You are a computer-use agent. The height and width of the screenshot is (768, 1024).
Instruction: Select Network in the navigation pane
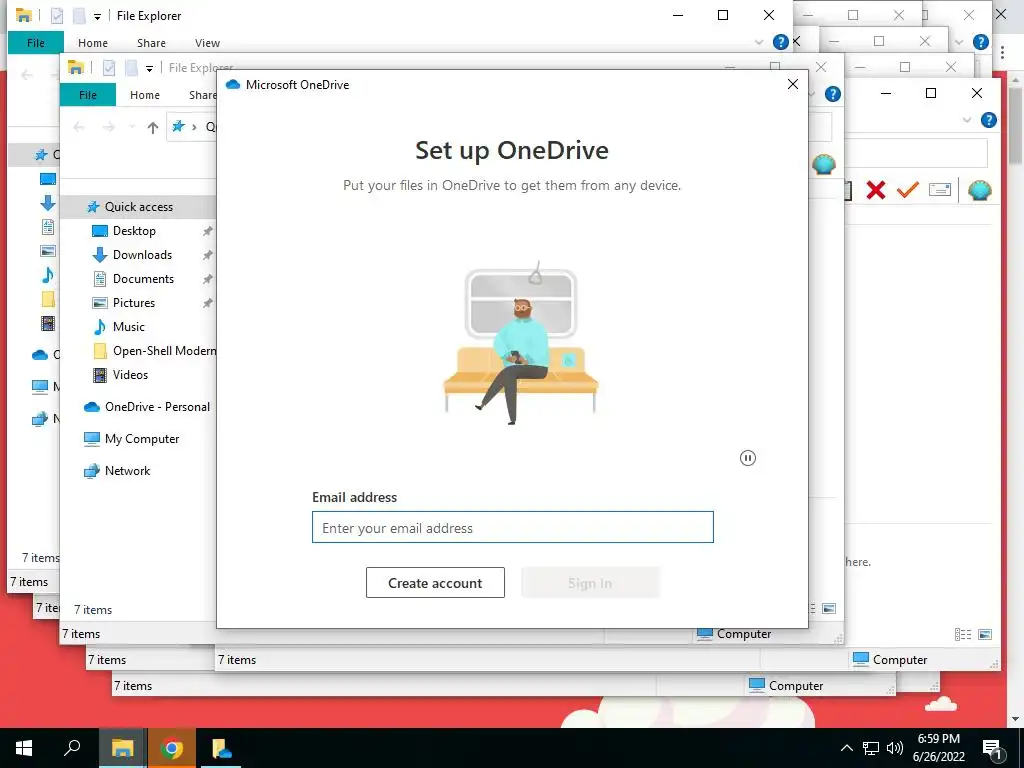click(x=127, y=471)
